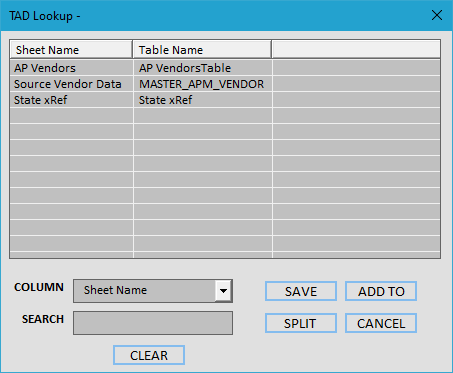Screen dimensions: 453x373
Task: Select the Source Vendor Data cell
Action: click(71, 84)
